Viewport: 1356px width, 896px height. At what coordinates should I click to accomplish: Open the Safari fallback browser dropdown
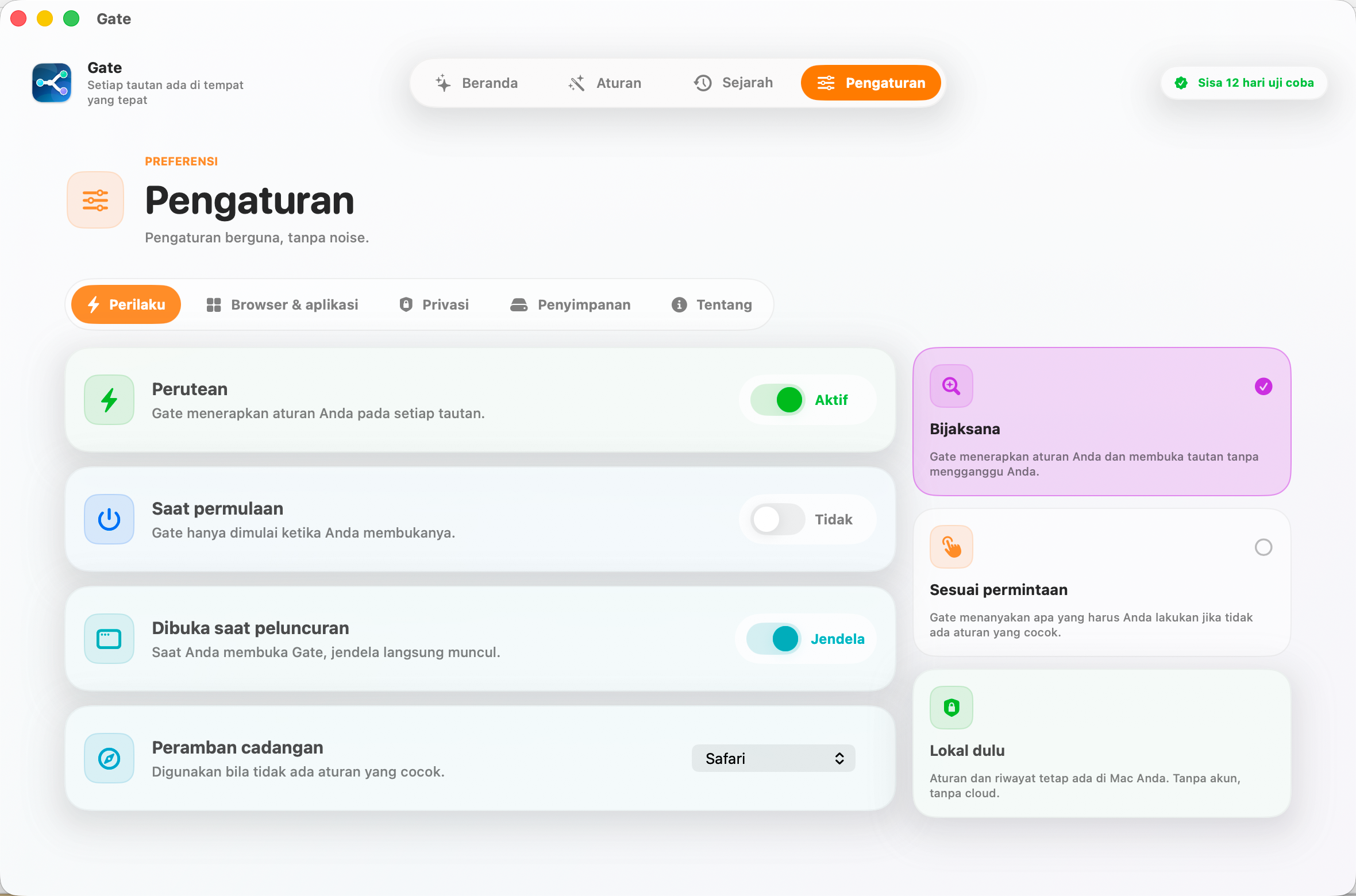pos(773,758)
